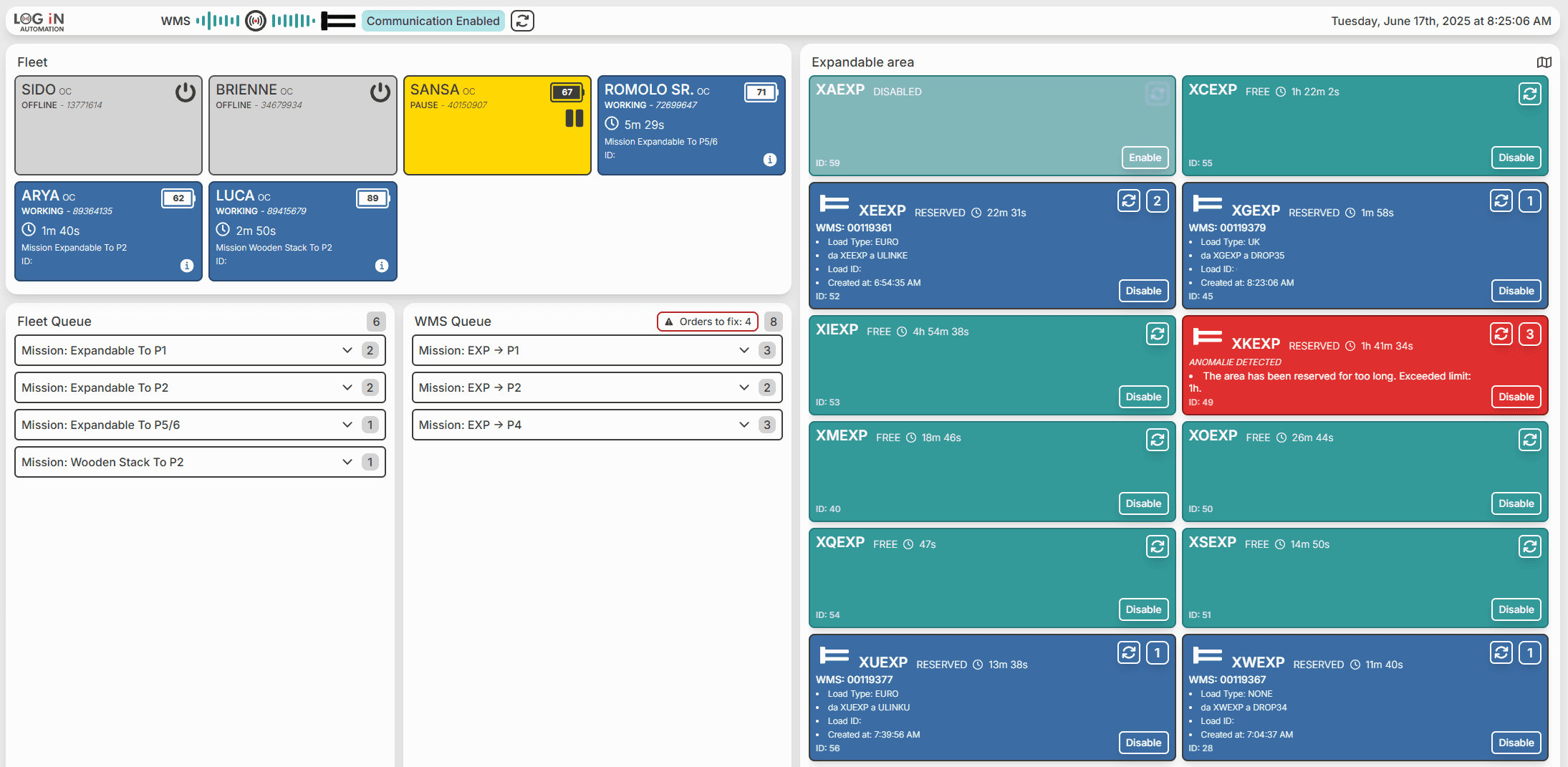Disable the XKEXP area

(1516, 397)
